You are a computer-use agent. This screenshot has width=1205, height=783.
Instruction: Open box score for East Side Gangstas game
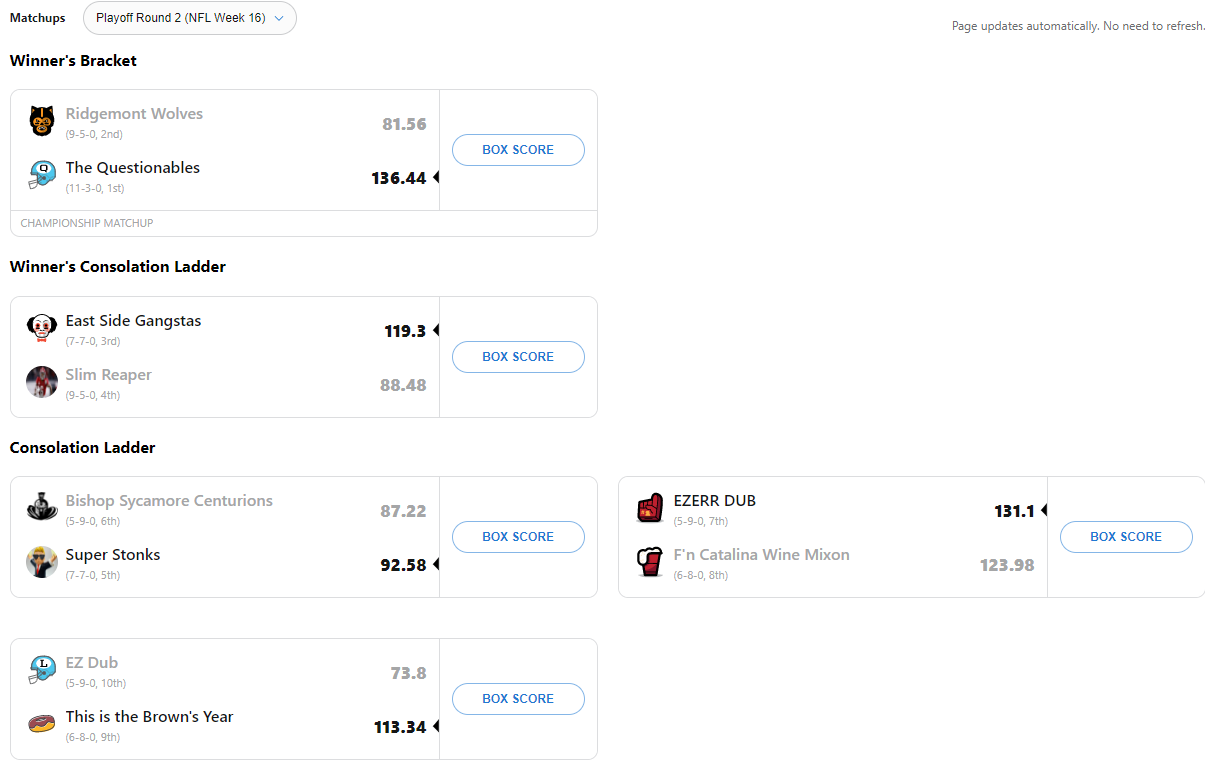coord(518,357)
